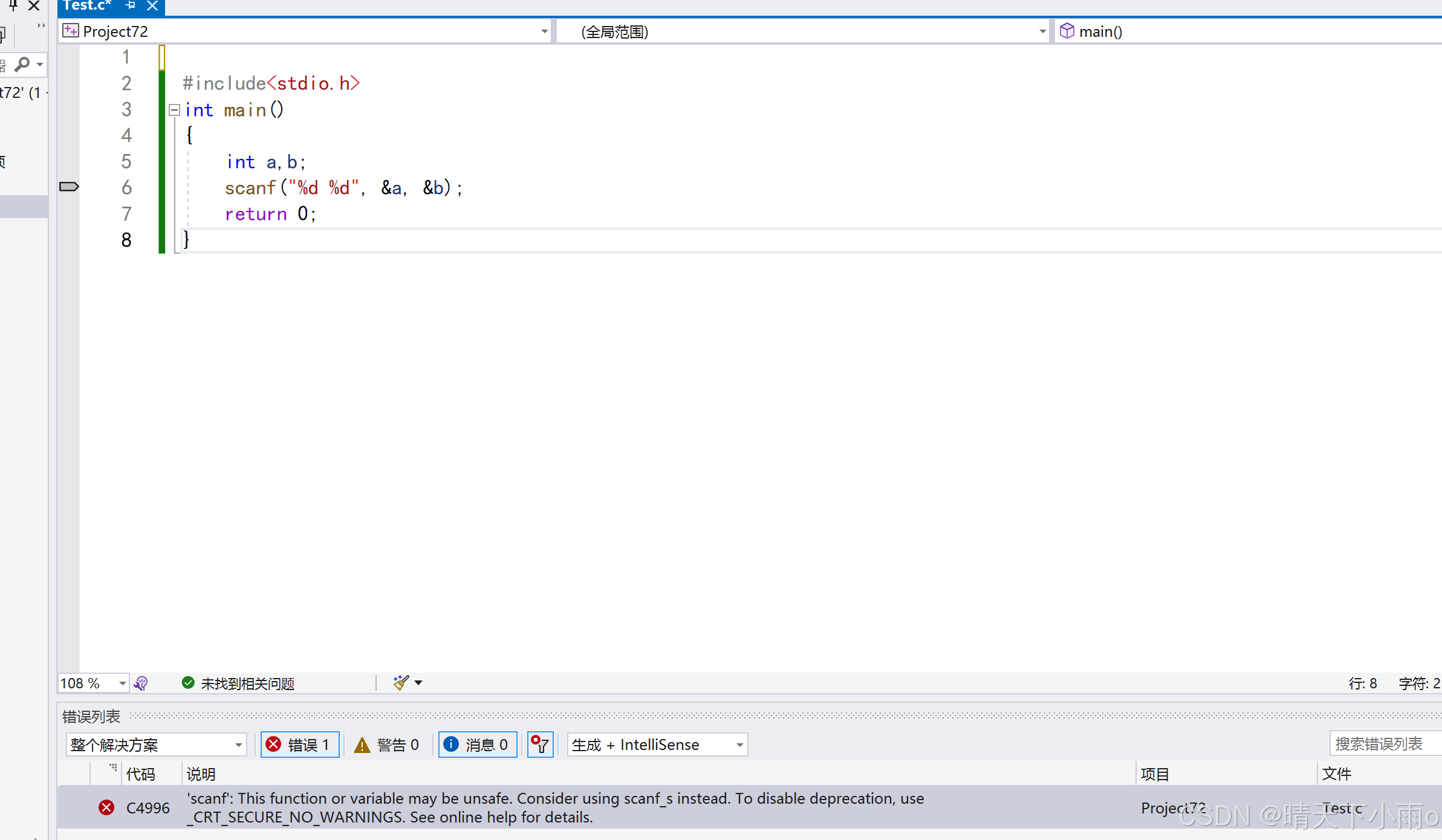The height and width of the screenshot is (840, 1442).
Task: Click the search magnifier icon in side panel
Action: click(22, 63)
